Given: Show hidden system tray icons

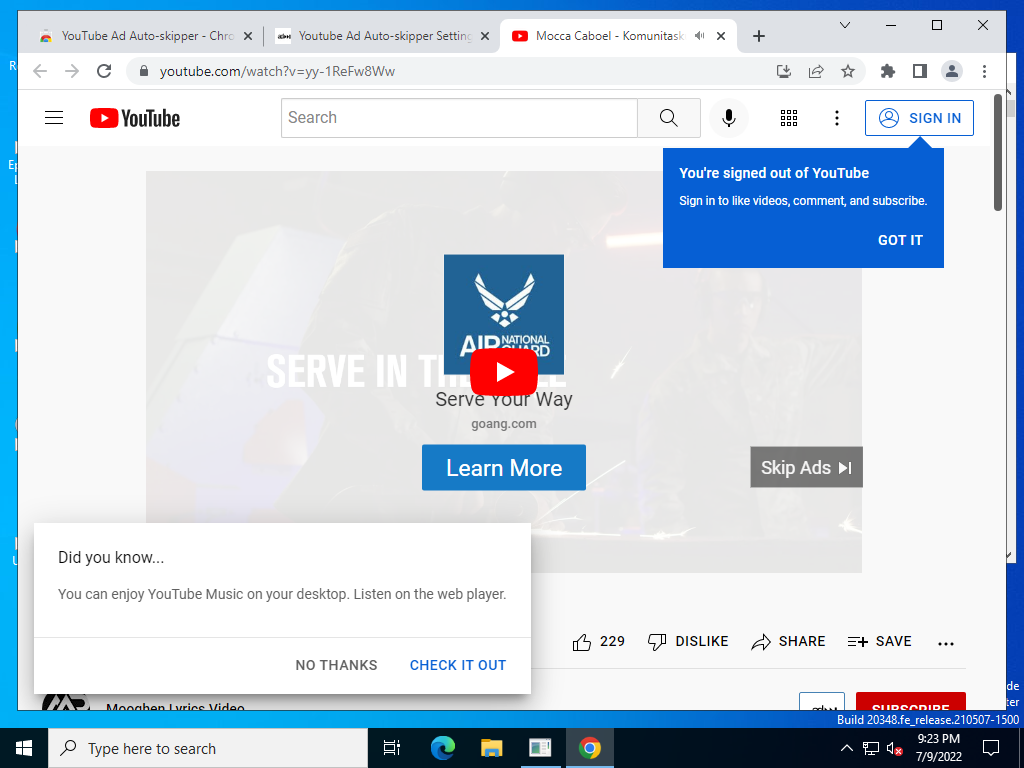Looking at the screenshot, I should coord(846,748).
